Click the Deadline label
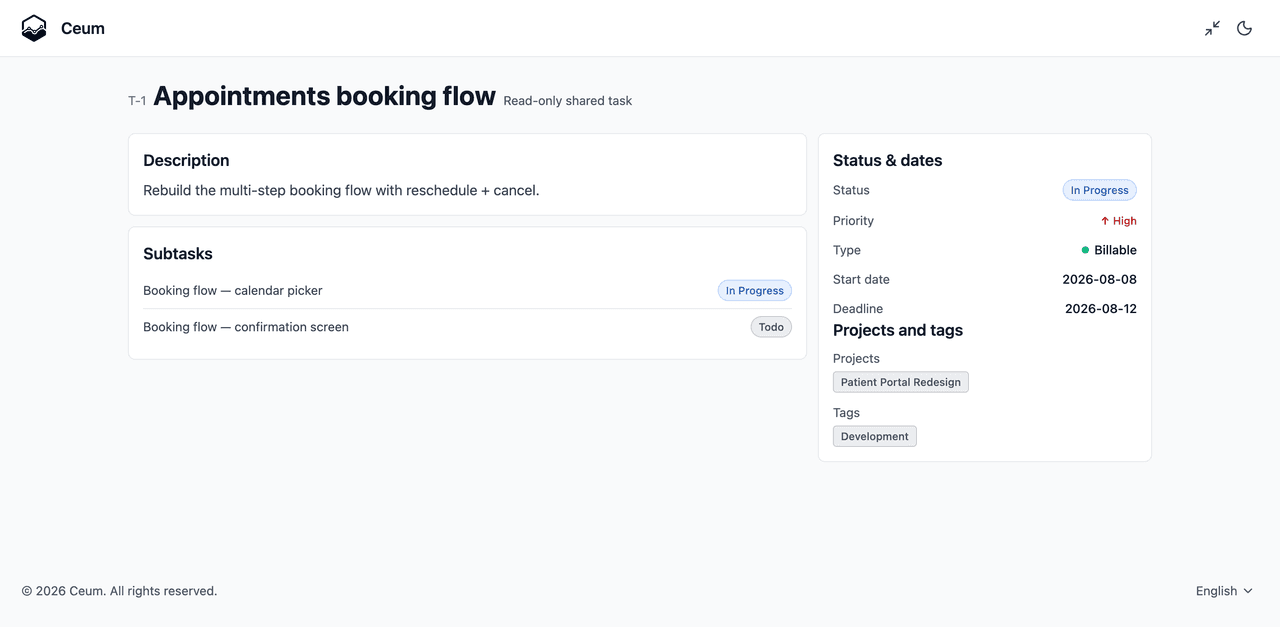The height and width of the screenshot is (627, 1280). coord(858,309)
